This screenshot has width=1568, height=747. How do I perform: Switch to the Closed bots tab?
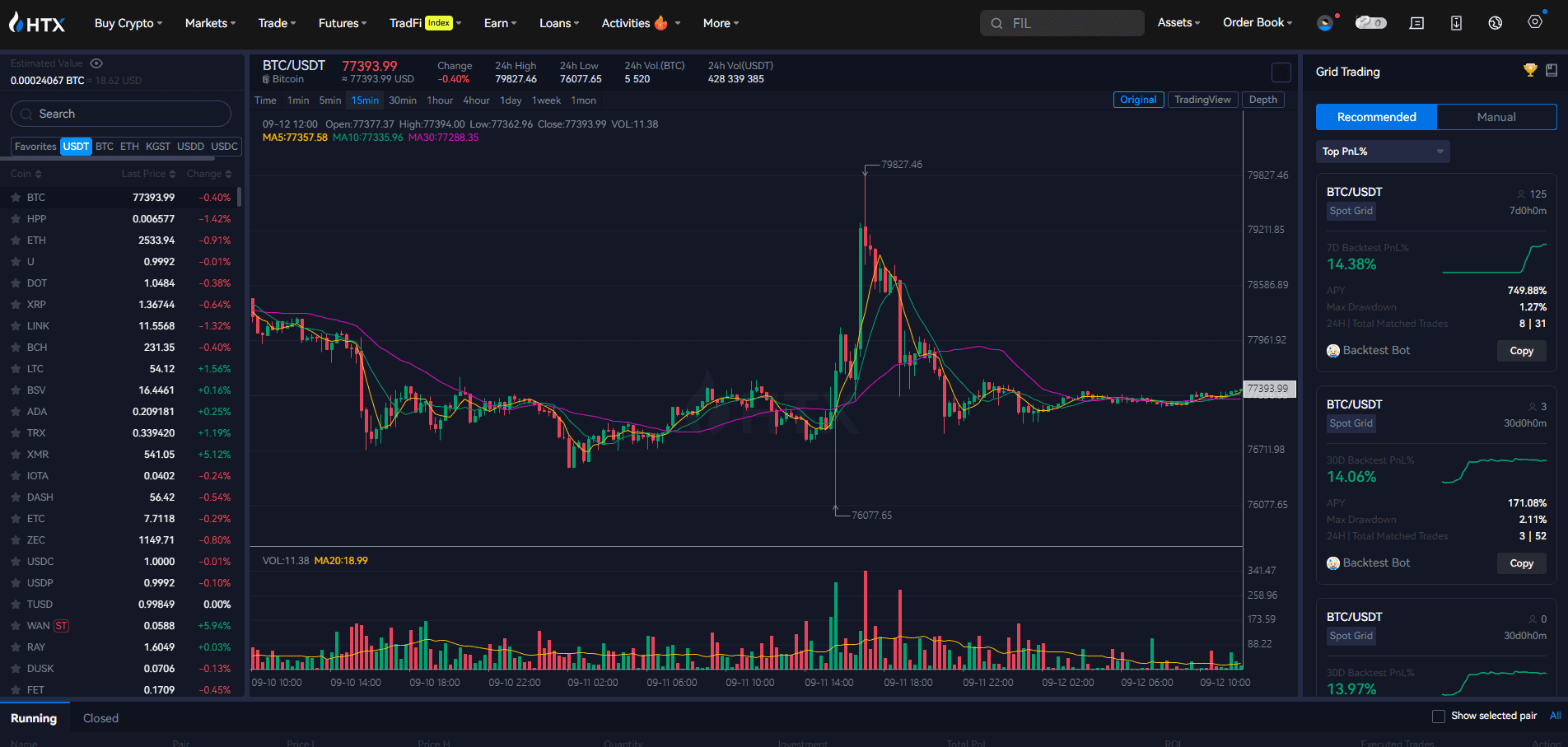click(100, 718)
